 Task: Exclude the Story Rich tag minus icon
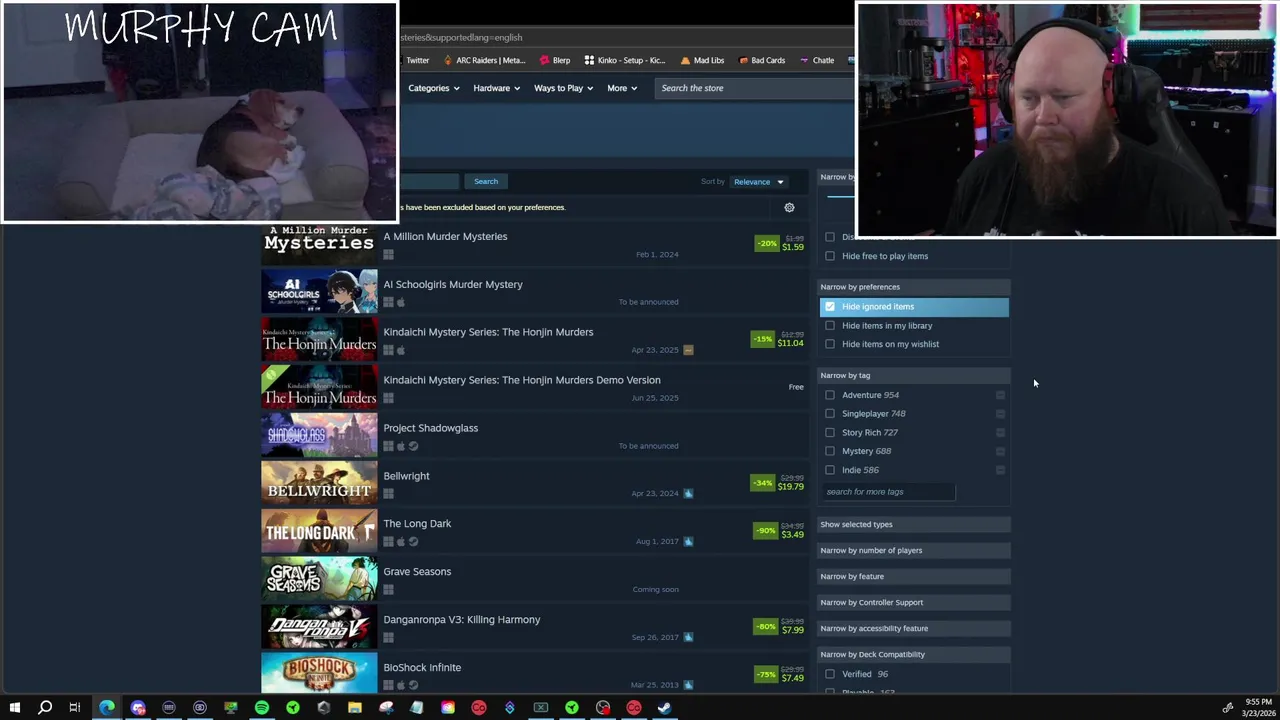(1000, 433)
